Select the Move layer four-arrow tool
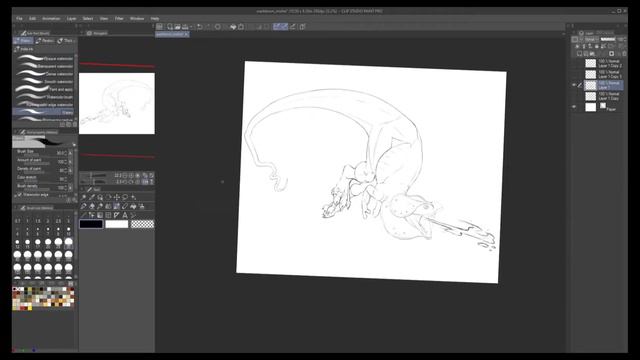The width and height of the screenshot is (640, 360). click(x=117, y=197)
